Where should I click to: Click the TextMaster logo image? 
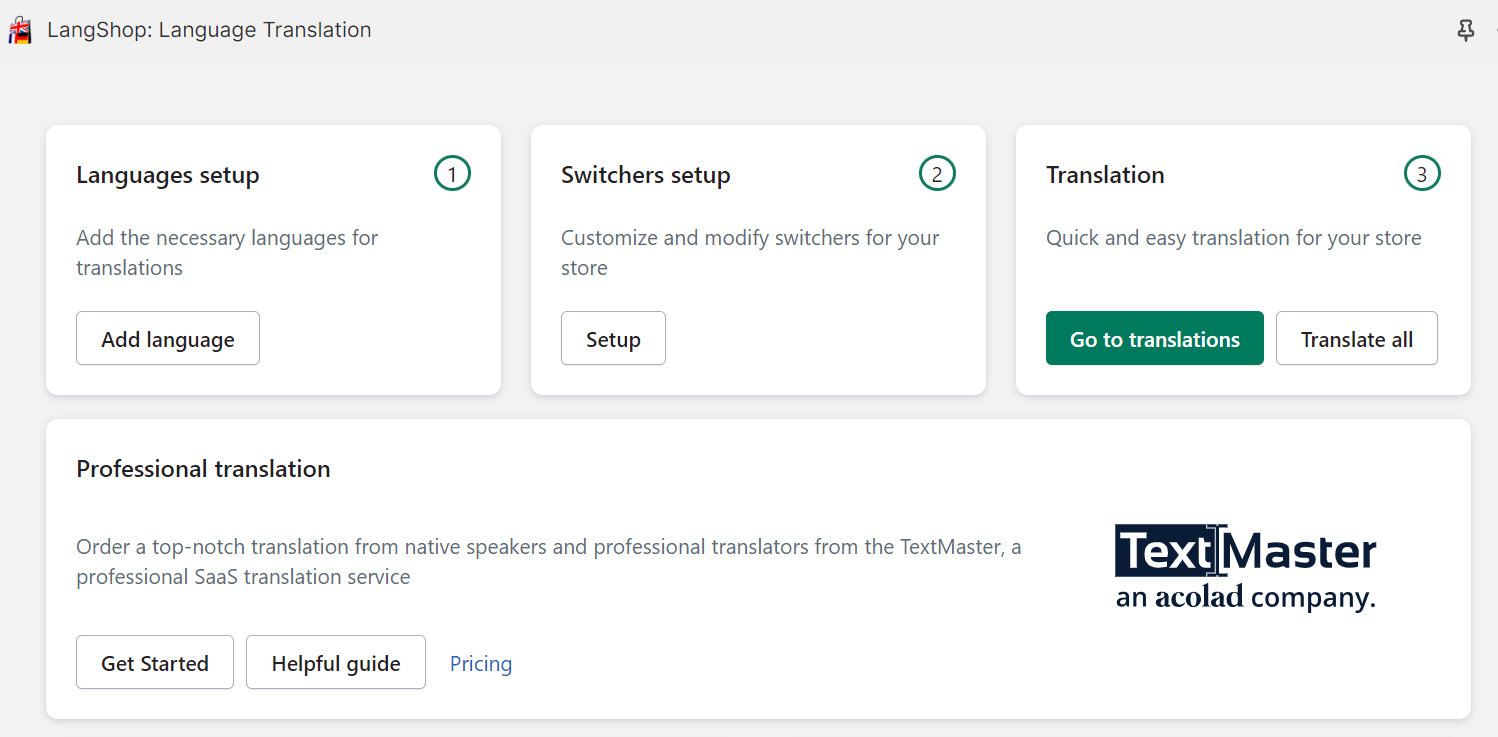[x=1246, y=567]
